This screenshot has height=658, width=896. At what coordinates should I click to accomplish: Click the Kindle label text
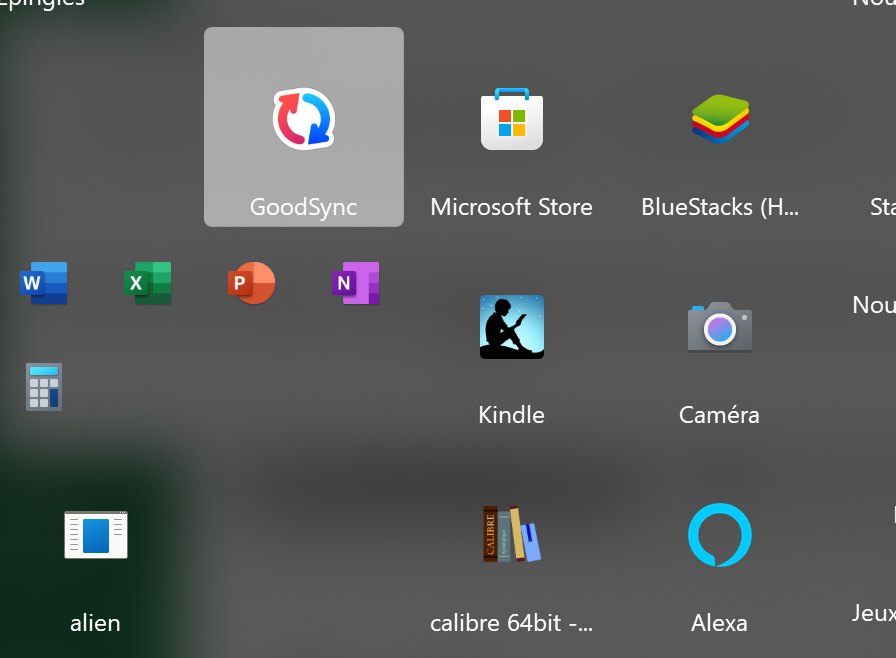pyautogui.click(x=511, y=415)
